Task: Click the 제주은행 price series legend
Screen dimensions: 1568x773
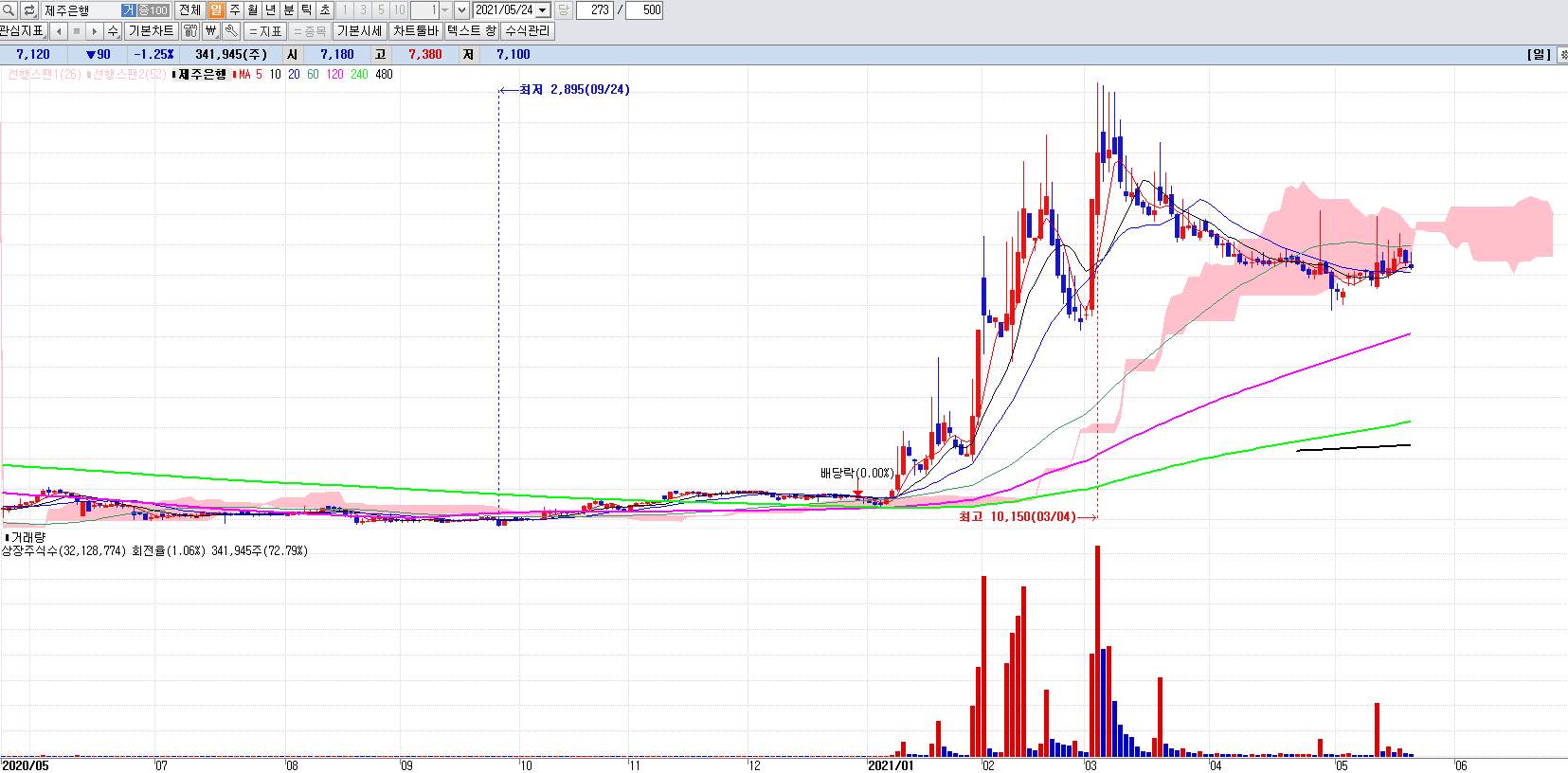Action: point(202,75)
